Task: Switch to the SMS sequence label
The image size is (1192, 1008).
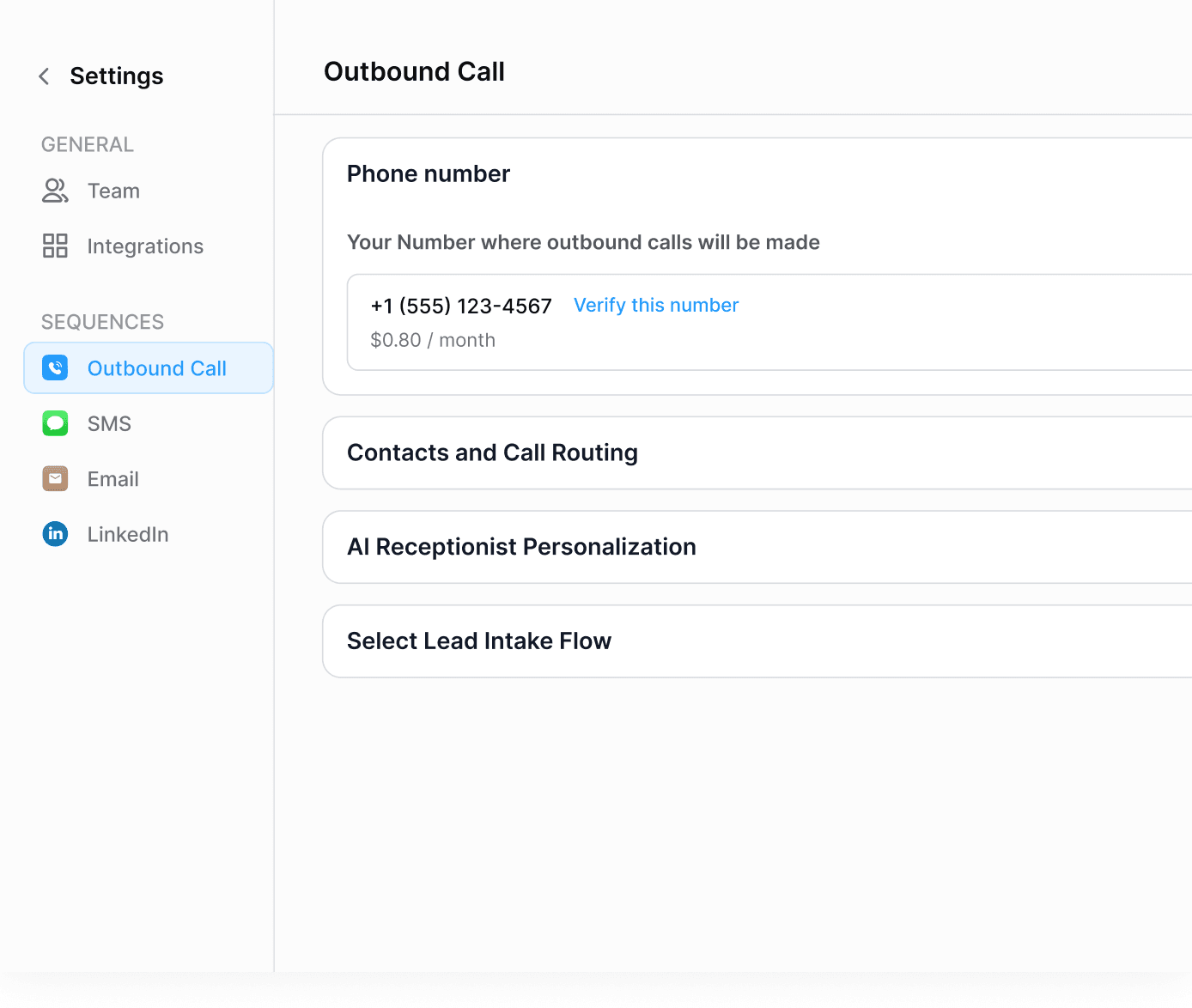Action: 109,423
